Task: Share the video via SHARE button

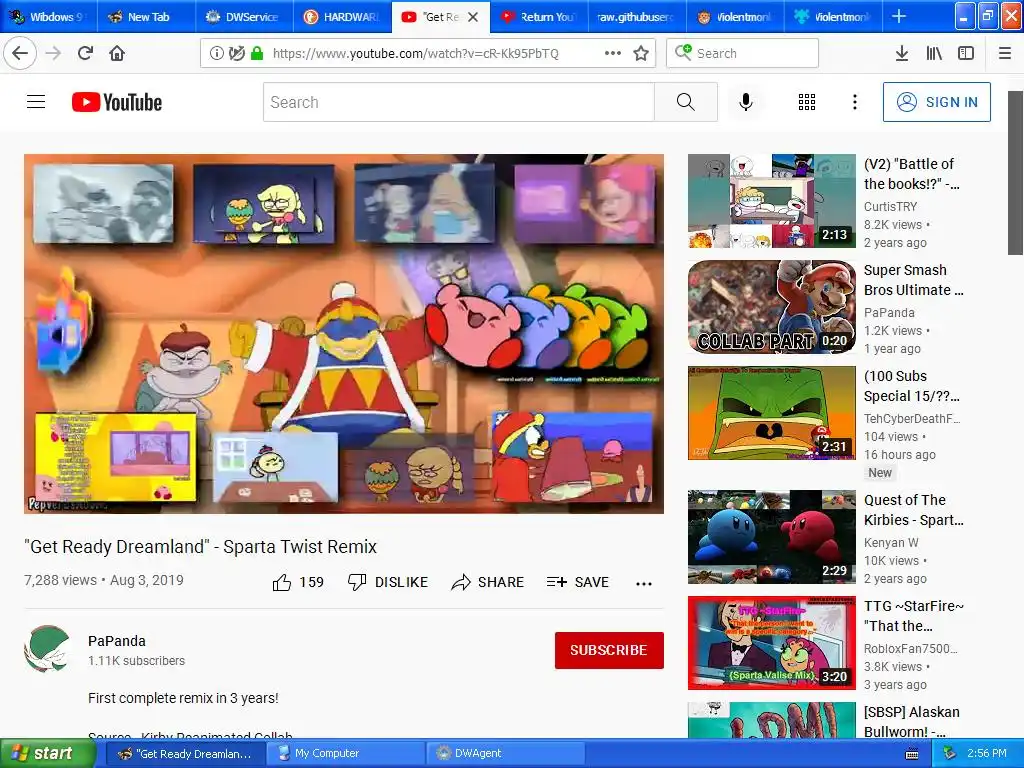Action: pos(487,582)
